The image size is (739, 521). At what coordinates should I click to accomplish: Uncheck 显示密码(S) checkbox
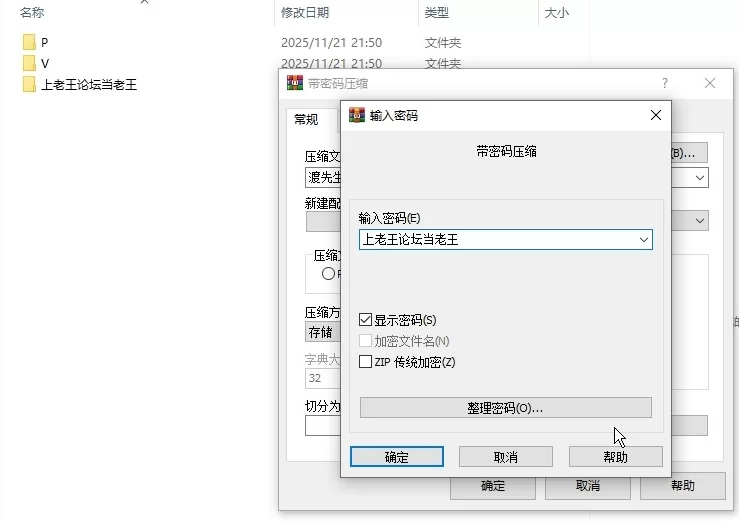[x=365, y=320]
